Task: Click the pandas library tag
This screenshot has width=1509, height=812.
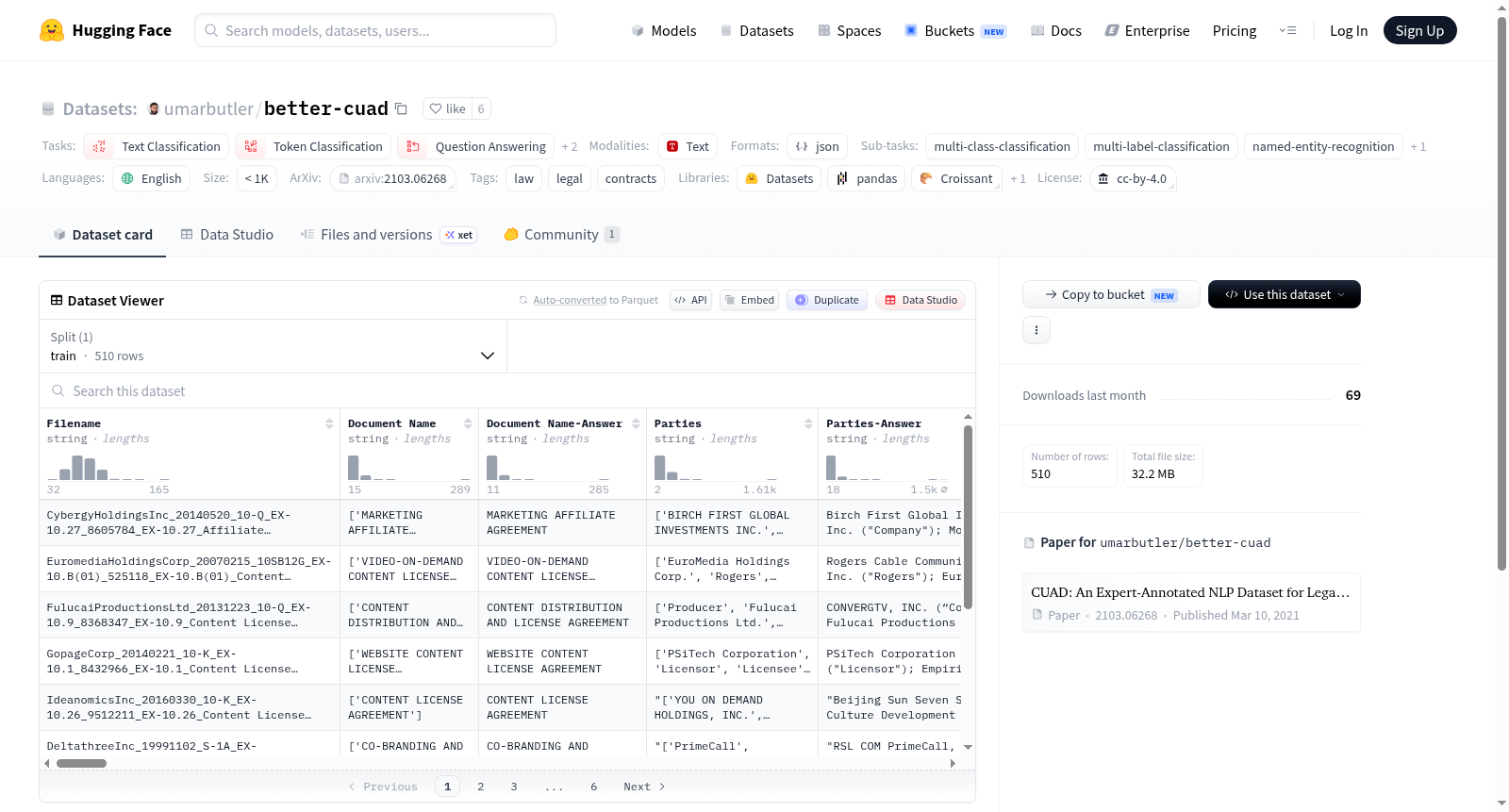Action: [x=867, y=178]
